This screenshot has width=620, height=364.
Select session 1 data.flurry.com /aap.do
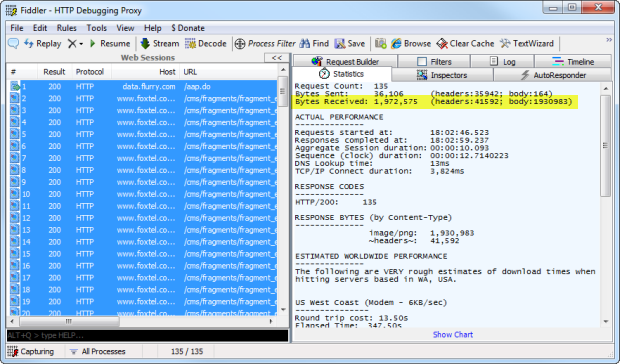142,87
